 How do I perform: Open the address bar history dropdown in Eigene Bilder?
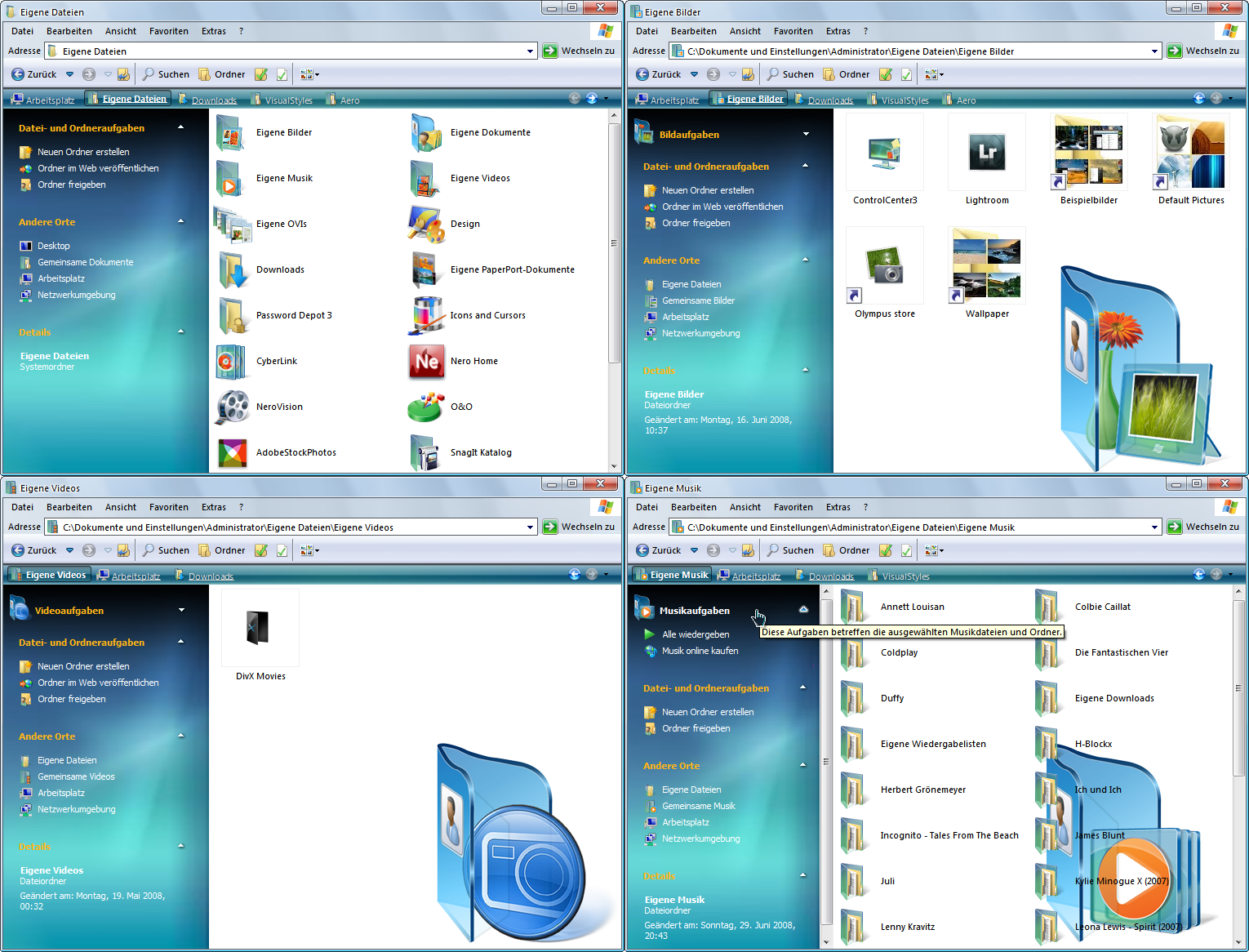[1157, 51]
